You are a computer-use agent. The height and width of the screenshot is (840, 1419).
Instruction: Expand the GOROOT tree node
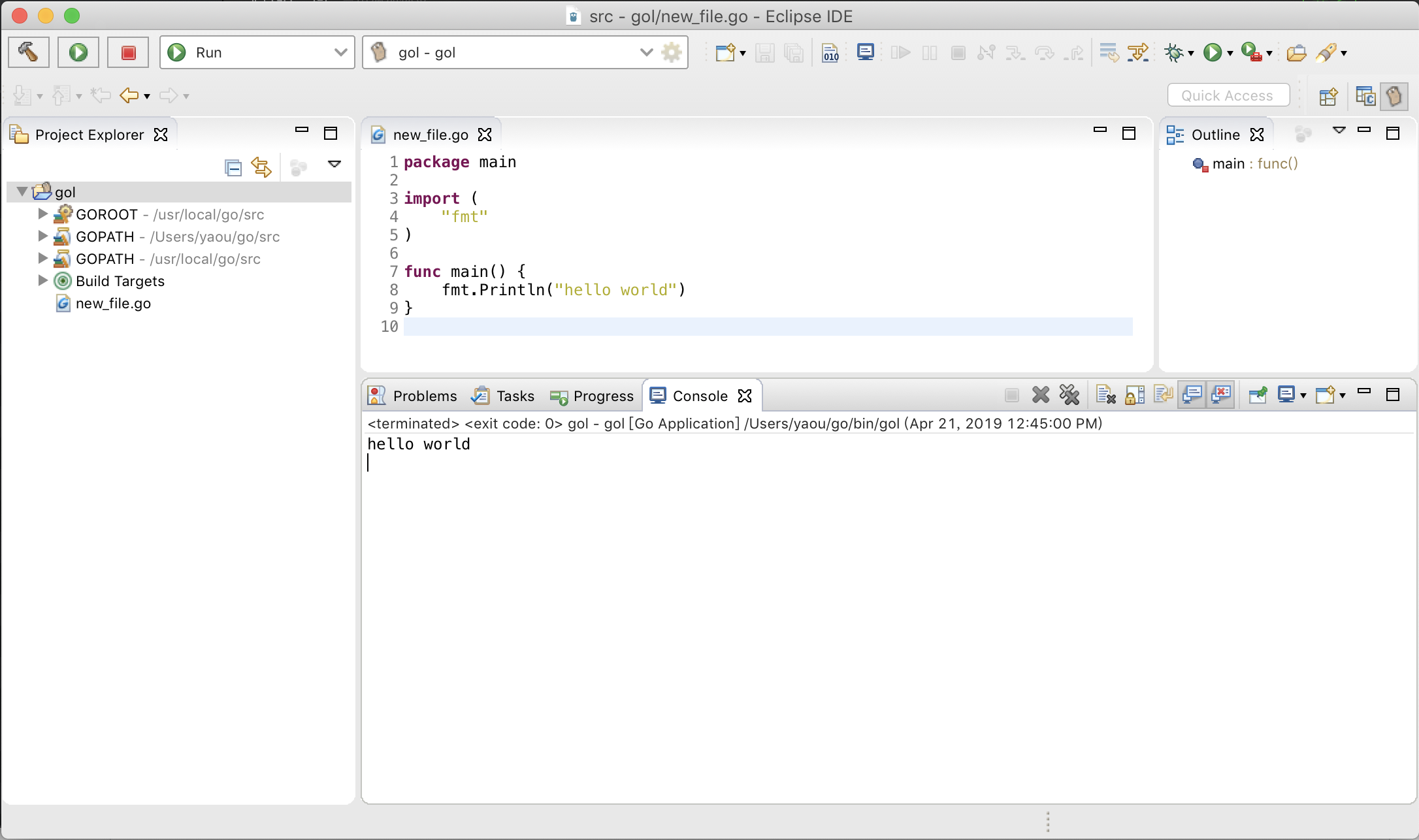coord(42,214)
